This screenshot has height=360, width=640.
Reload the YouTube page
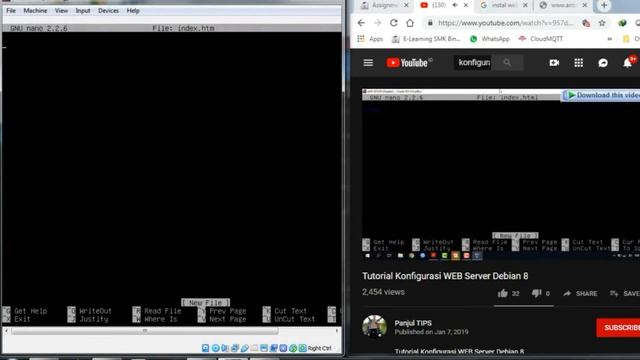point(393,23)
